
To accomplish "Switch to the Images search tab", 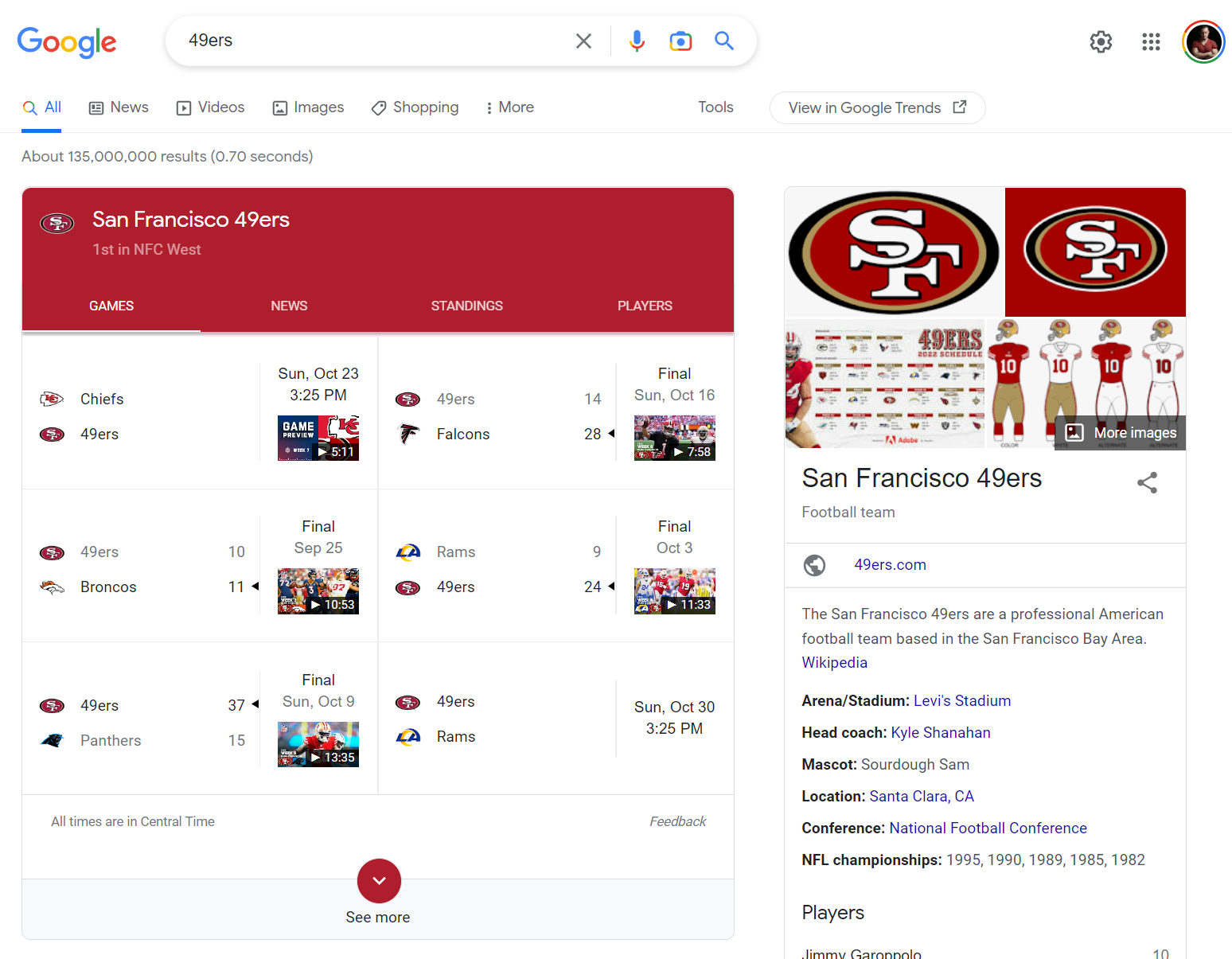I will coord(308,107).
